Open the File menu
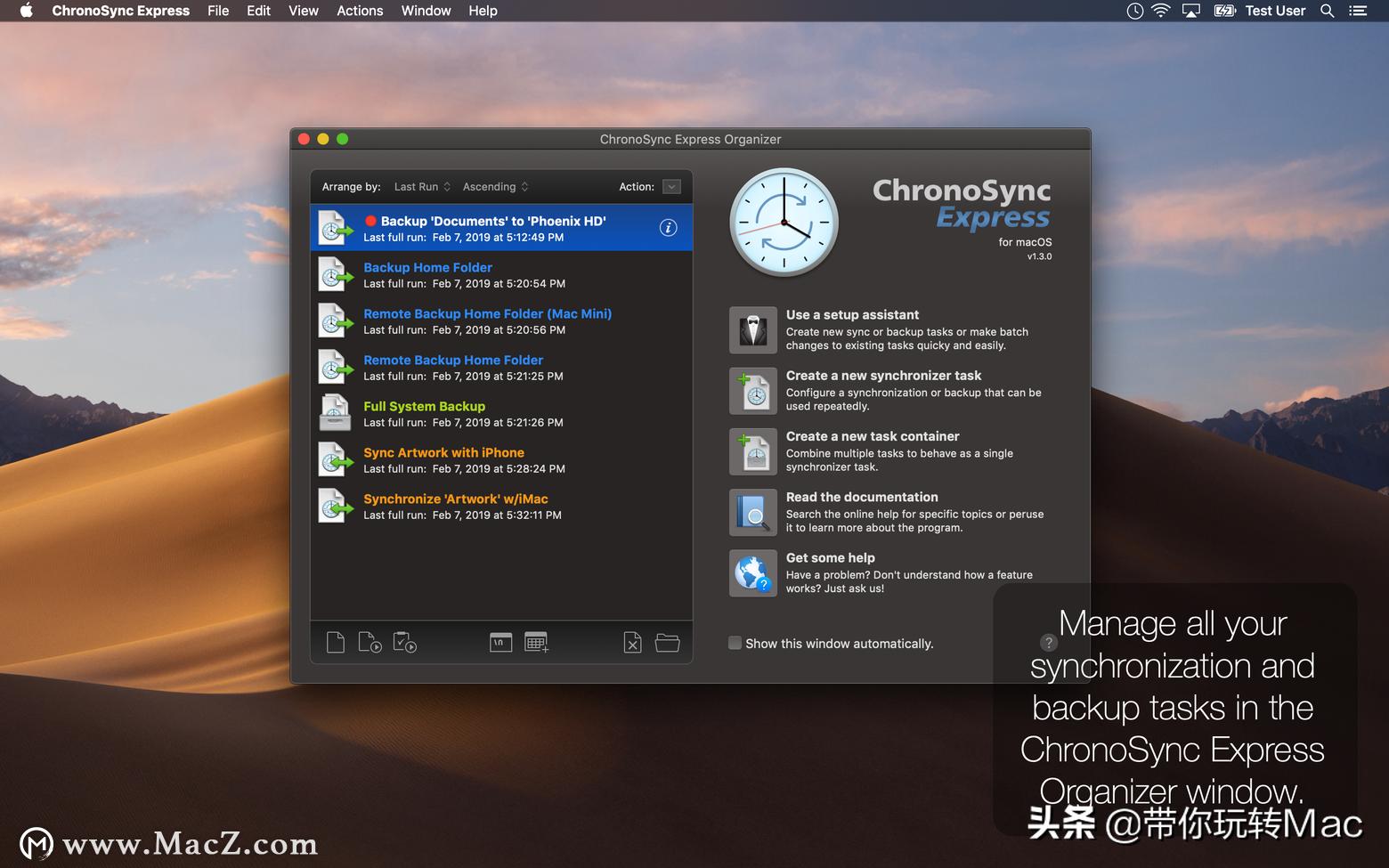The height and width of the screenshot is (868, 1389). [218, 11]
